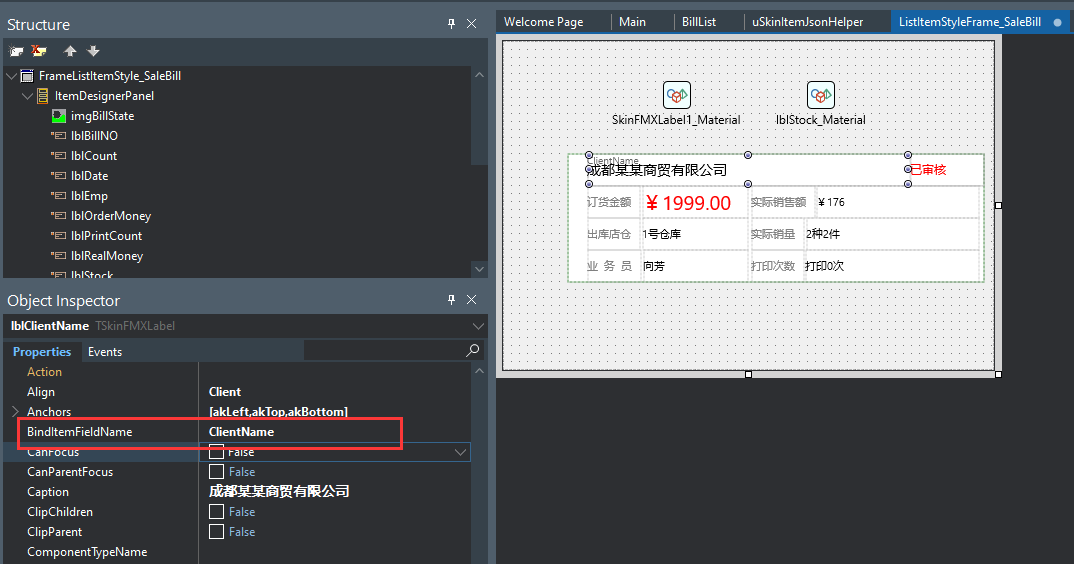
Task: Switch to the Welcome Page tab
Action: [544, 22]
